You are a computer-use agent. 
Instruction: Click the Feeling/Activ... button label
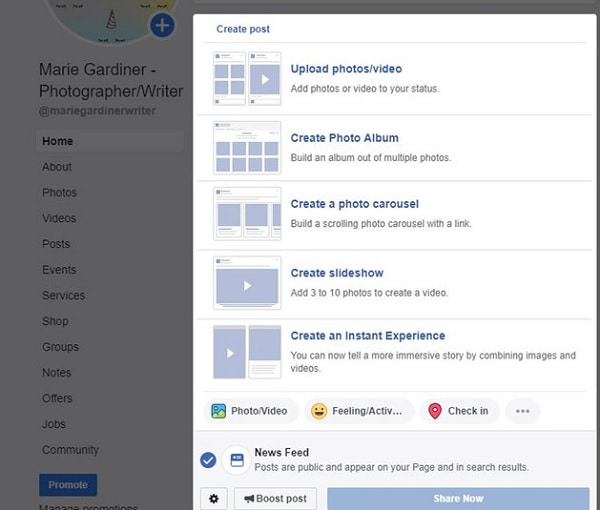point(367,411)
